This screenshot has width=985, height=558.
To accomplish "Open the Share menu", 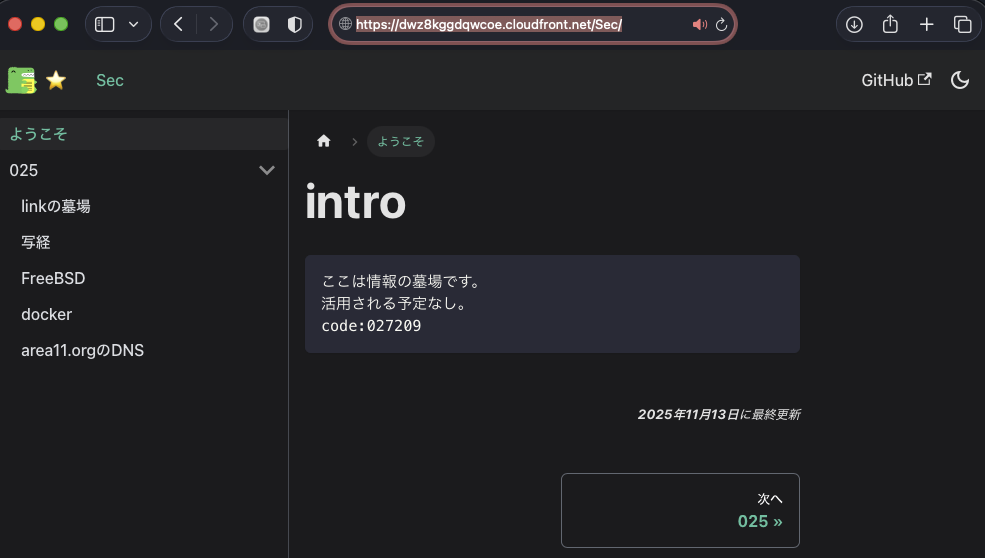I will coord(890,24).
